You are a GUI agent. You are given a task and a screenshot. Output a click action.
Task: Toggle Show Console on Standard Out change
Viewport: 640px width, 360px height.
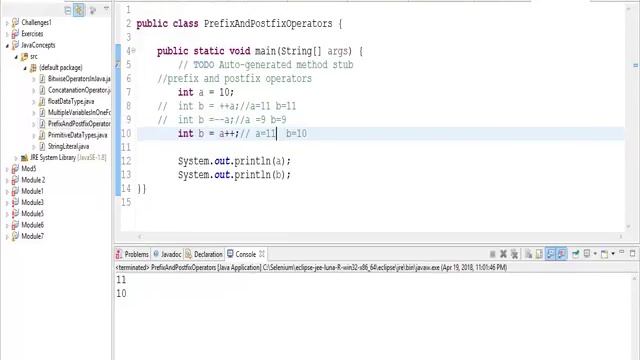click(x=551, y=254)
